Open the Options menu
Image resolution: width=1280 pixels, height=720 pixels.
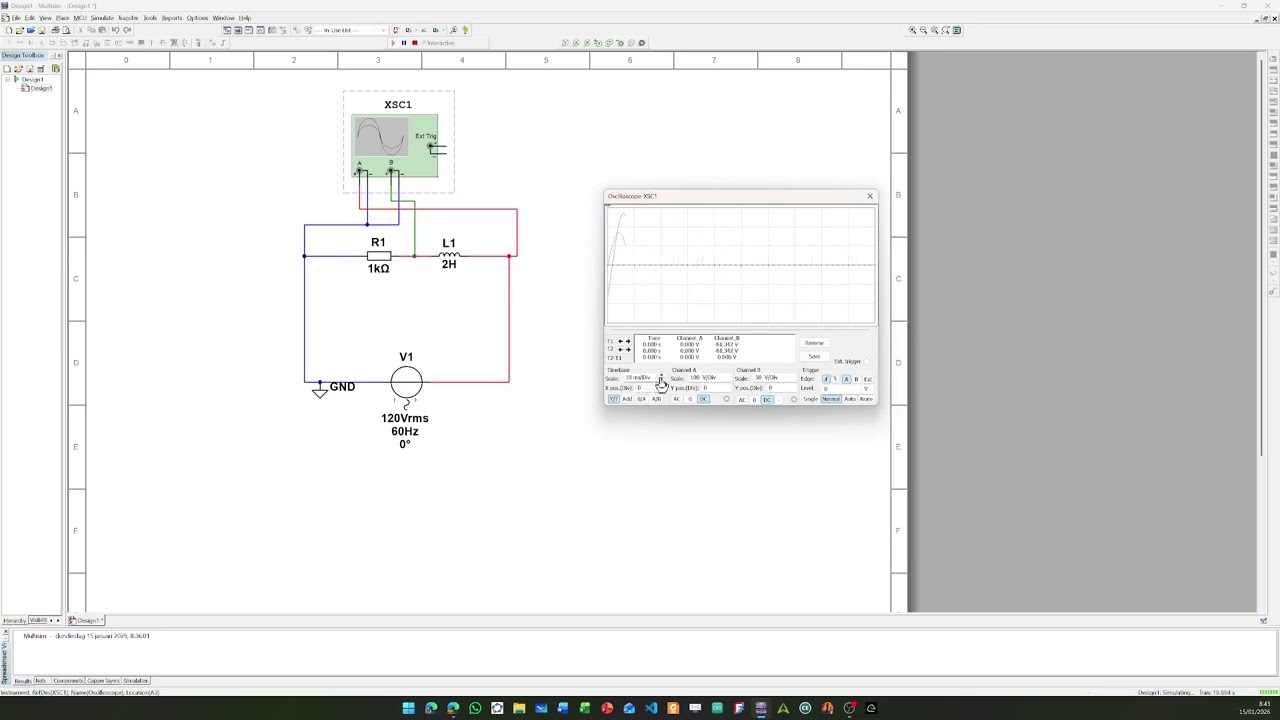[x=197, y=18]
